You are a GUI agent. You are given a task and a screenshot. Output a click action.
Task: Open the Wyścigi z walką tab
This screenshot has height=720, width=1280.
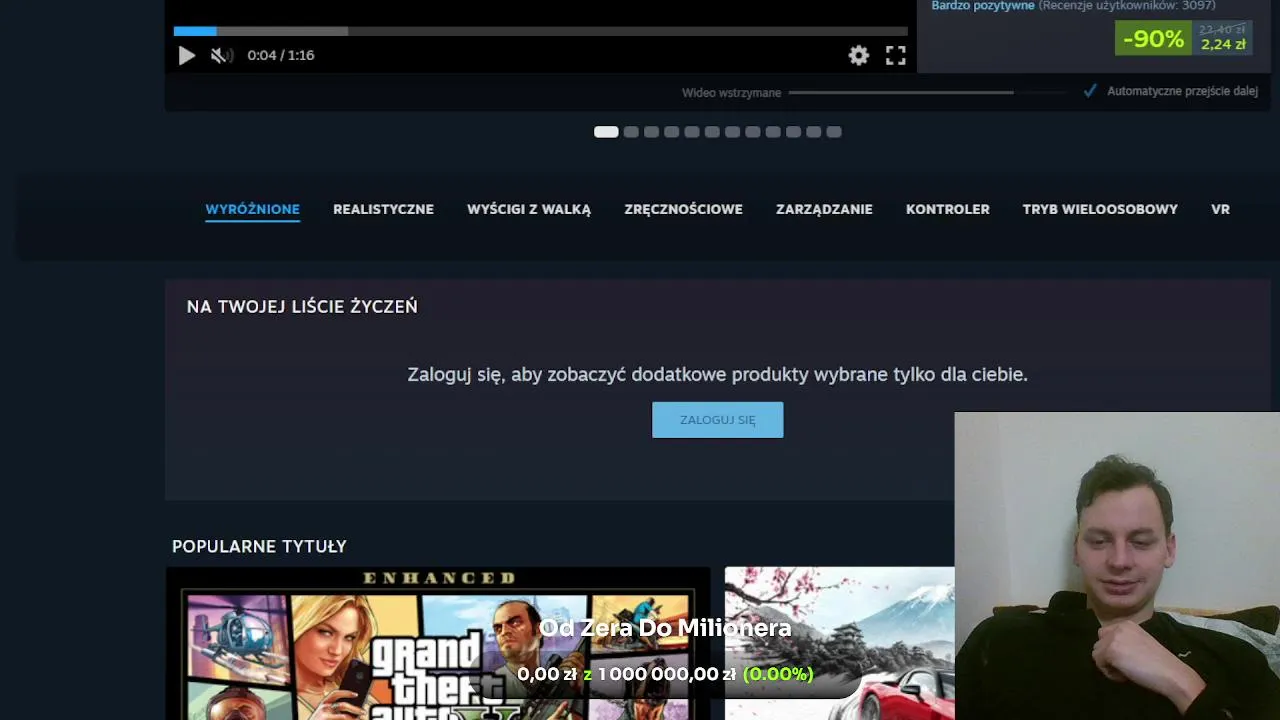pyautogui.click(x=529, y=209)
